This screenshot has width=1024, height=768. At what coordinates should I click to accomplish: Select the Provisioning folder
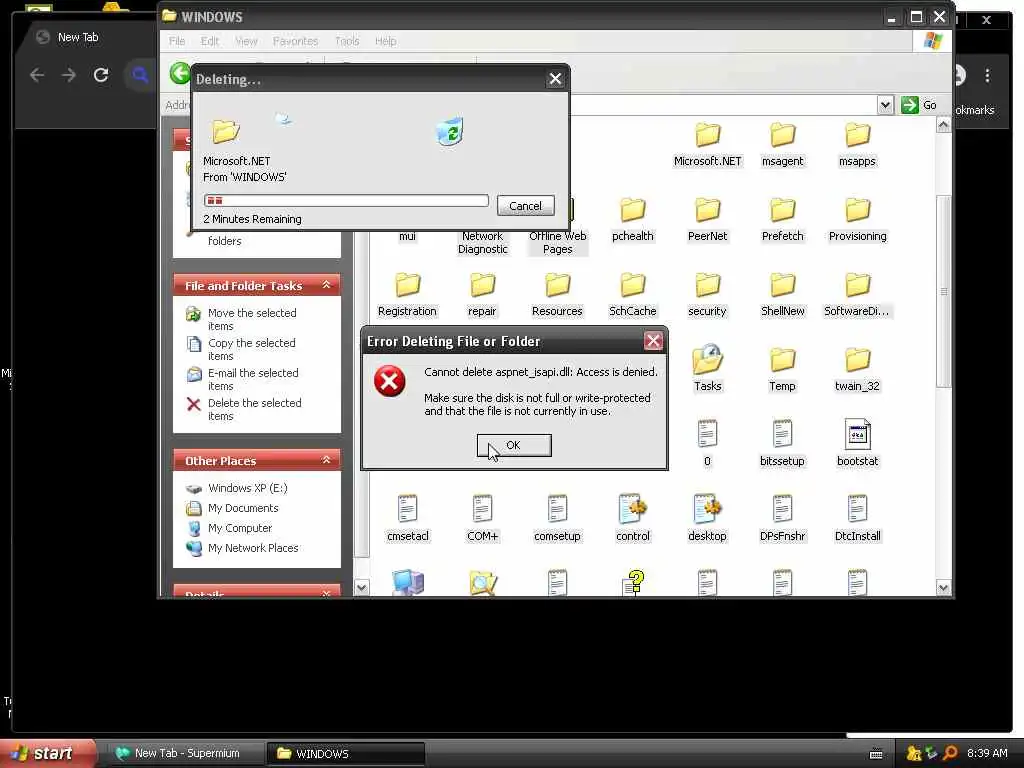857,220
